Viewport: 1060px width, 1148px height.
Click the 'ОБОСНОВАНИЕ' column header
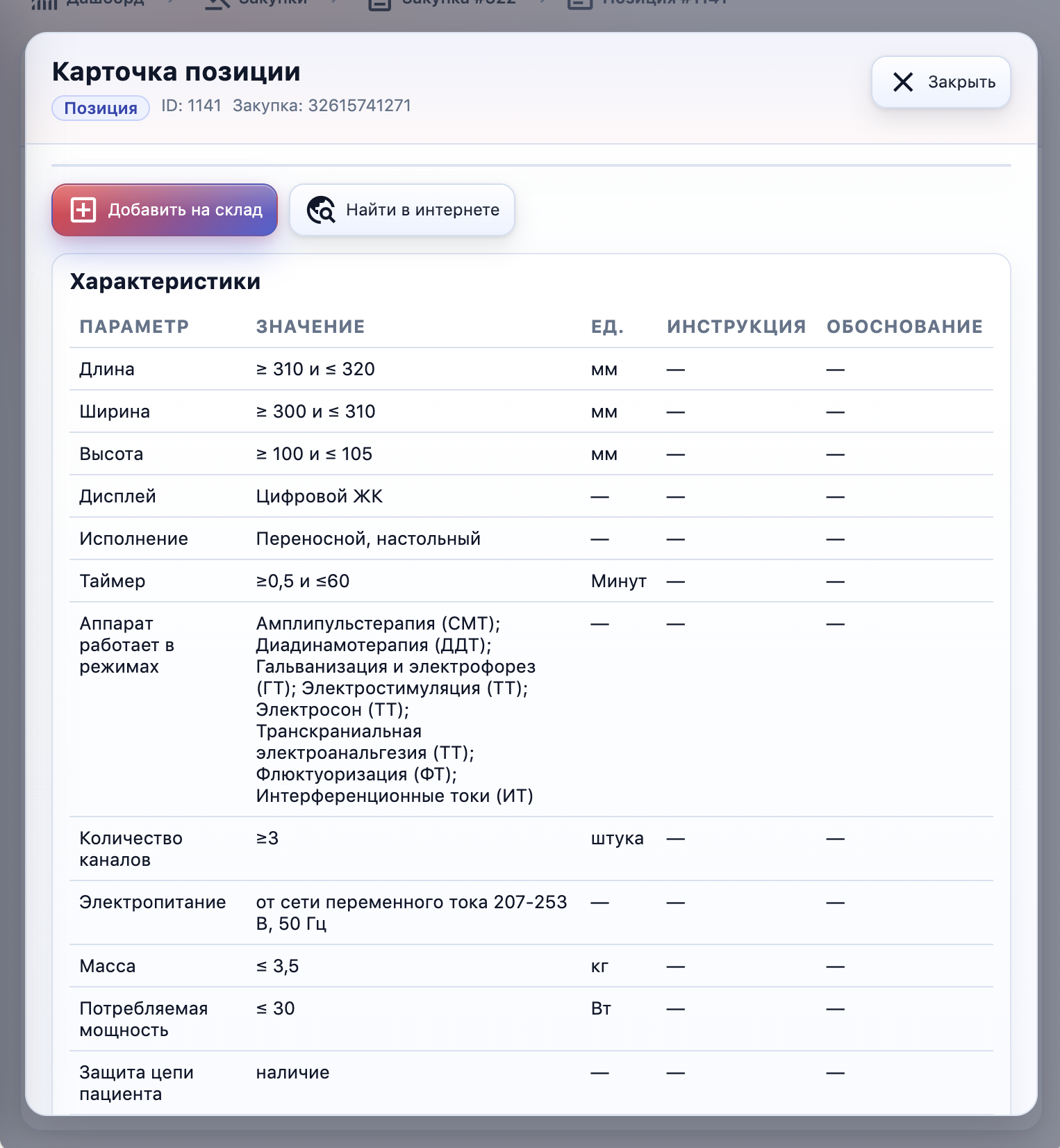point(904,327)
